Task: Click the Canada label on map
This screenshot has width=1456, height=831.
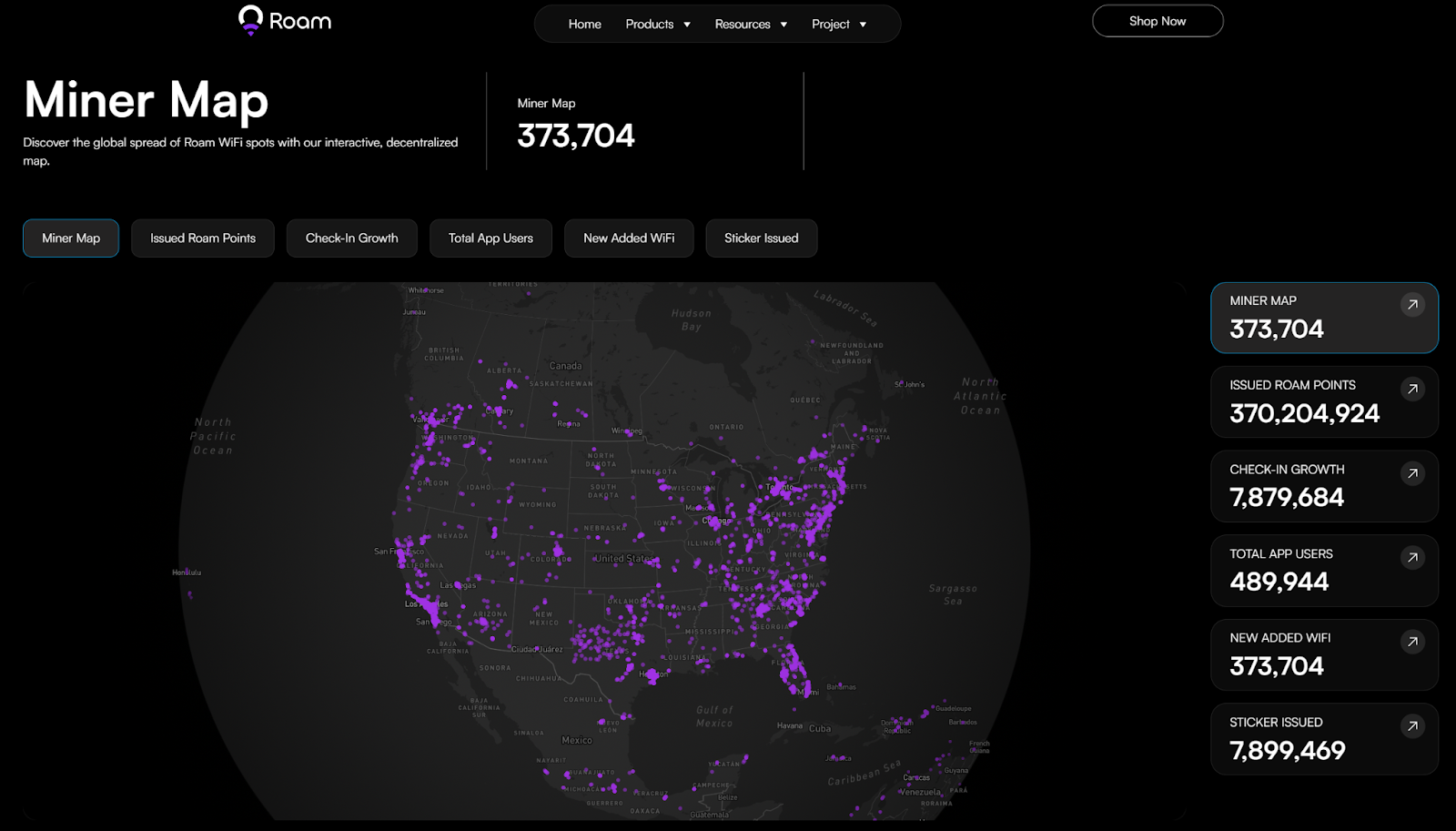Action: pyautogui.click(x=565, y=366)
